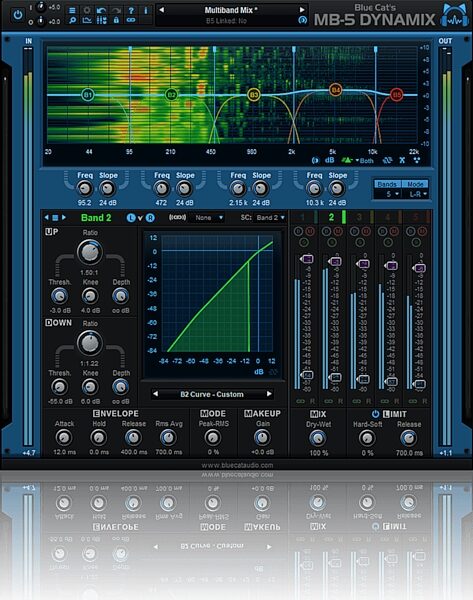Select next curve right of B2 Curve - Custom
Screen dimensions: 473x600
click(269, 394)
